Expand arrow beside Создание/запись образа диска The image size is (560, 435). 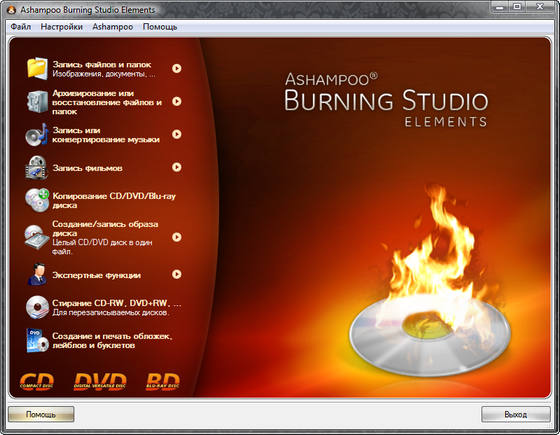tap(176, 237)
